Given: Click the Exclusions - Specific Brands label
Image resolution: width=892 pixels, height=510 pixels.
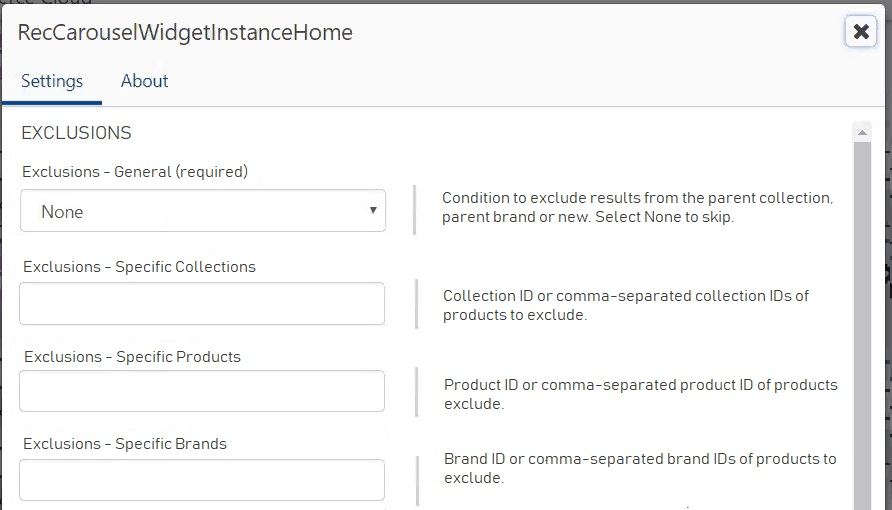Looking at the screenshot, I should point(125,444).
